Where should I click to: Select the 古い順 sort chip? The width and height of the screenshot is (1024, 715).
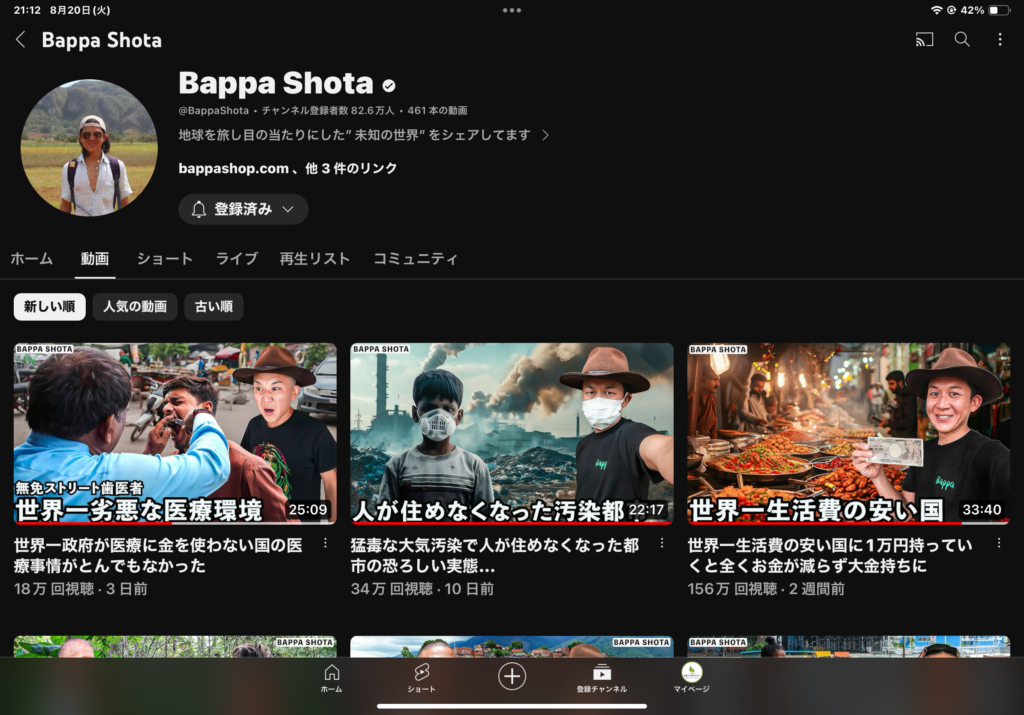point(214,307)
